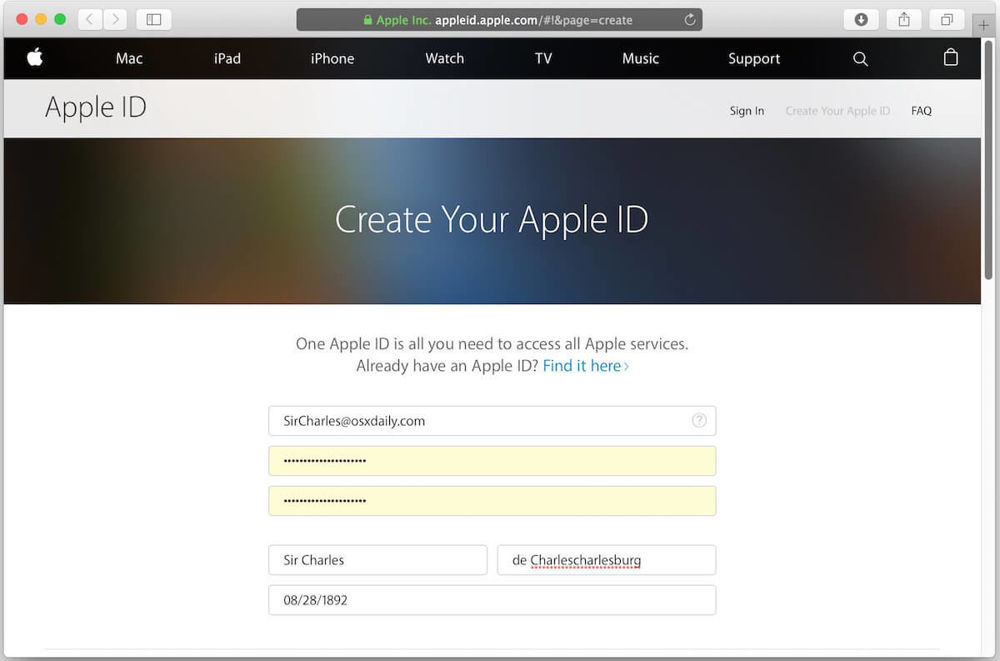The width and height of the screenshot is (1000, 661).
Task: Open the iPad menu item
Action: click(227, 59)
